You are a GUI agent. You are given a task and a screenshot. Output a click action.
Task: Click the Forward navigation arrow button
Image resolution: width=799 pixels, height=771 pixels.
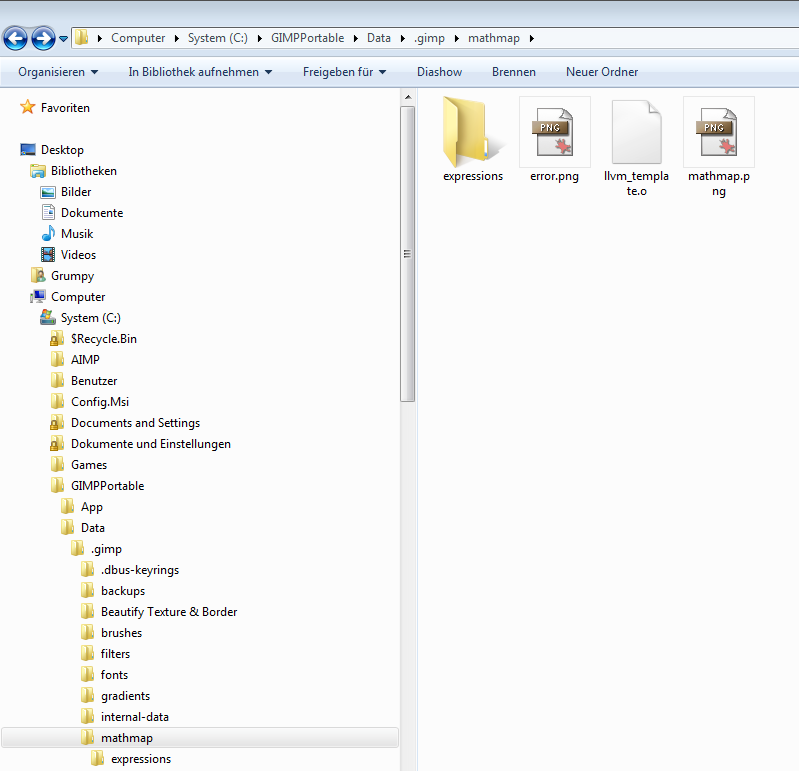click(43, 39)
